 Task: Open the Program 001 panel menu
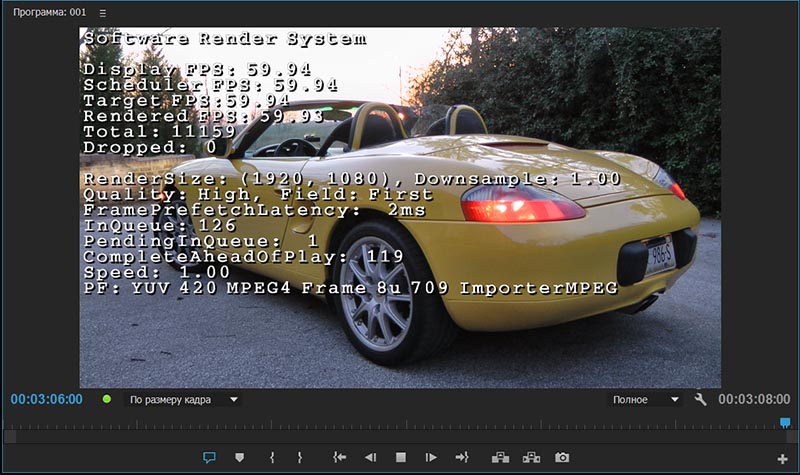pyautogui.click(x=103, y=14)
